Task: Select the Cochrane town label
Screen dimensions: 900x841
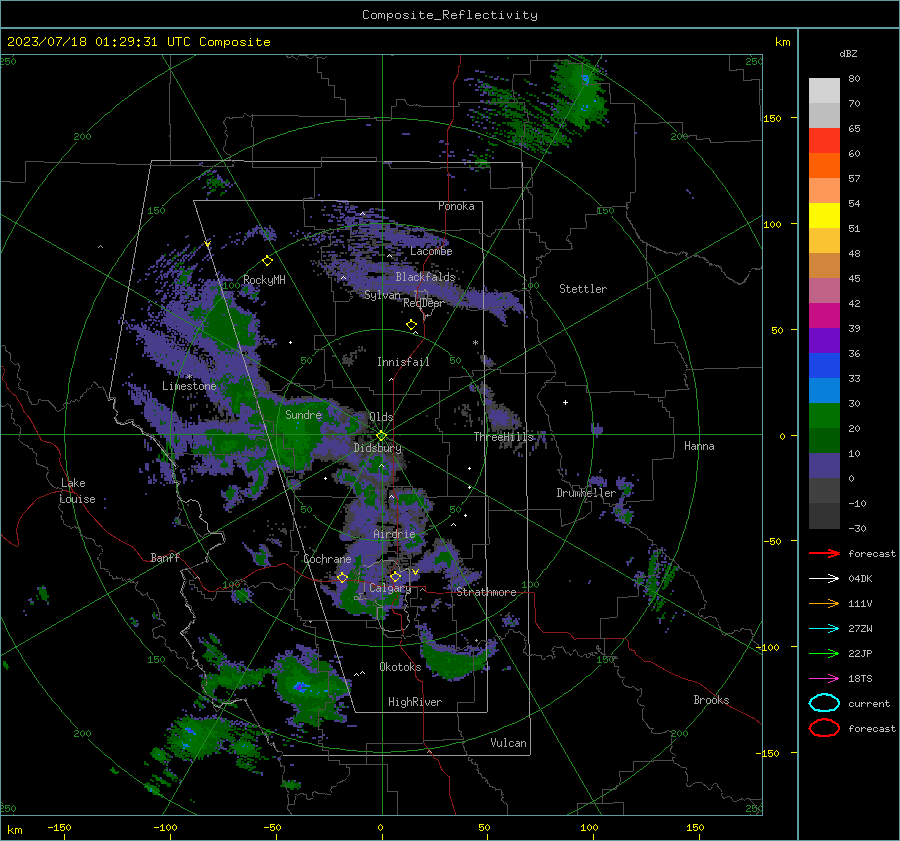Action: [x=327, y=559]
